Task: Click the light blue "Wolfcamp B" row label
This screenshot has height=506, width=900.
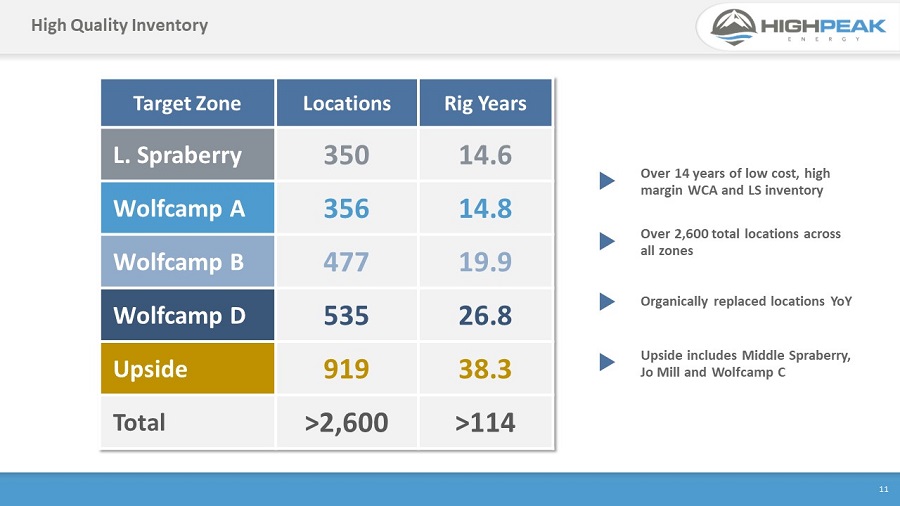Action: [x=187, y=262]
